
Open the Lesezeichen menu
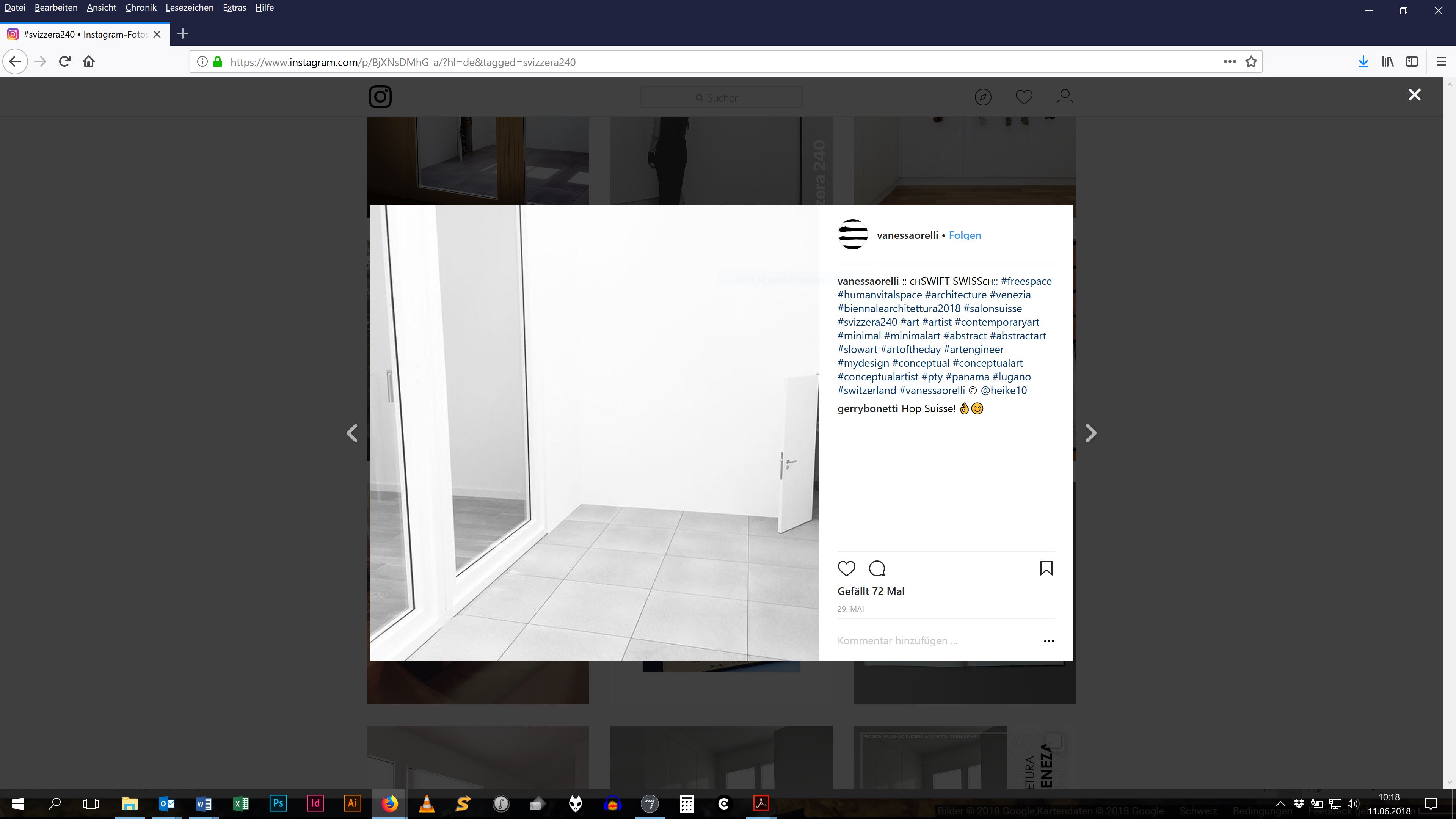point(189,7)
